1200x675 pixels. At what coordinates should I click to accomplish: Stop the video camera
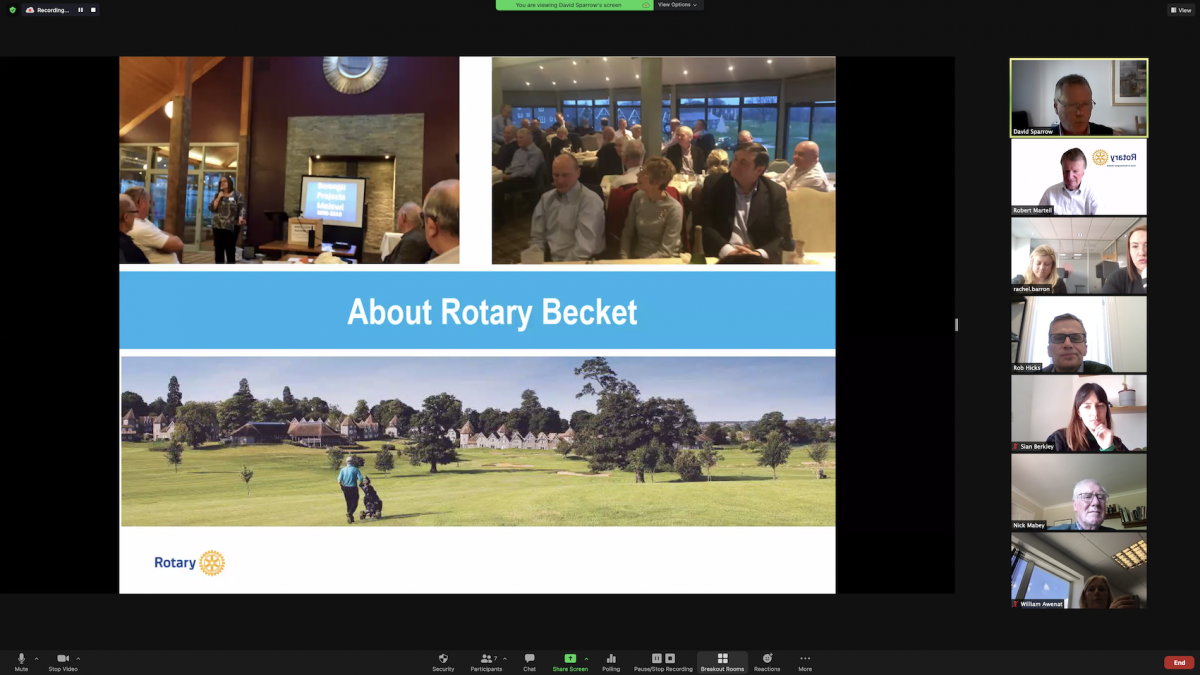(x=63, y=662)
